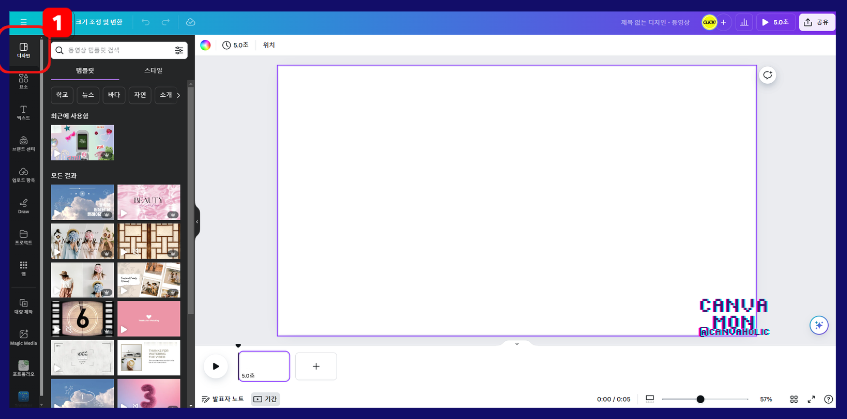Open the background color picker
This screenshot has height=419, width=847.
pos(205,45)
